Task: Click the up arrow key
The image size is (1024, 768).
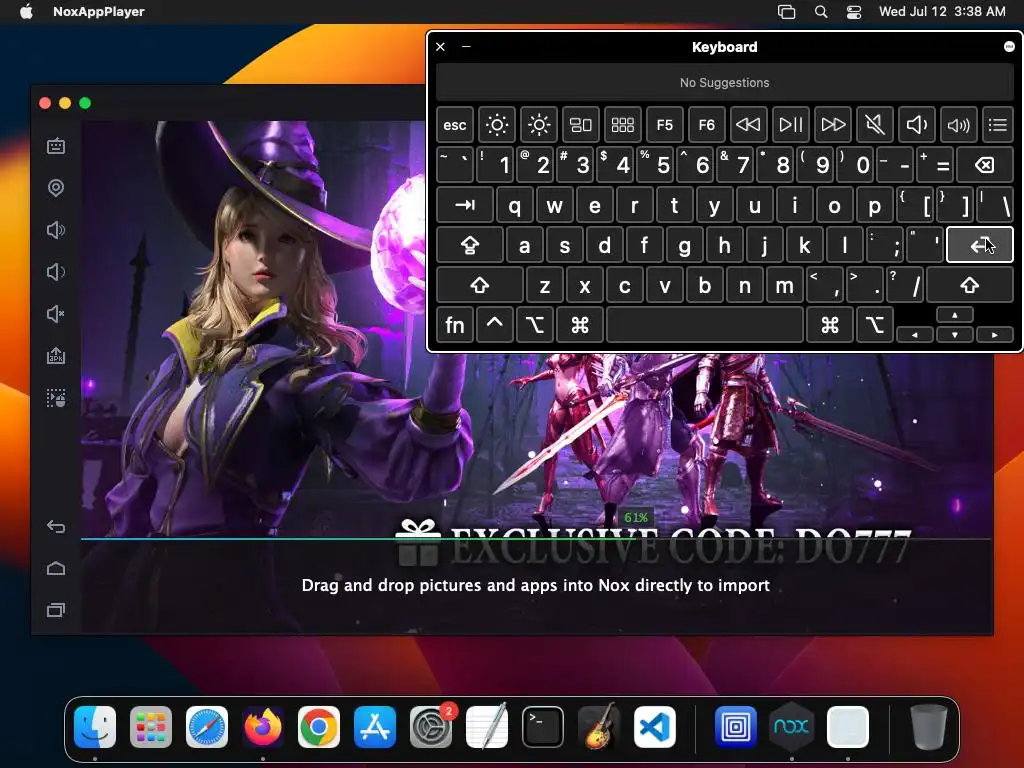Action: (x=955, y=315)
